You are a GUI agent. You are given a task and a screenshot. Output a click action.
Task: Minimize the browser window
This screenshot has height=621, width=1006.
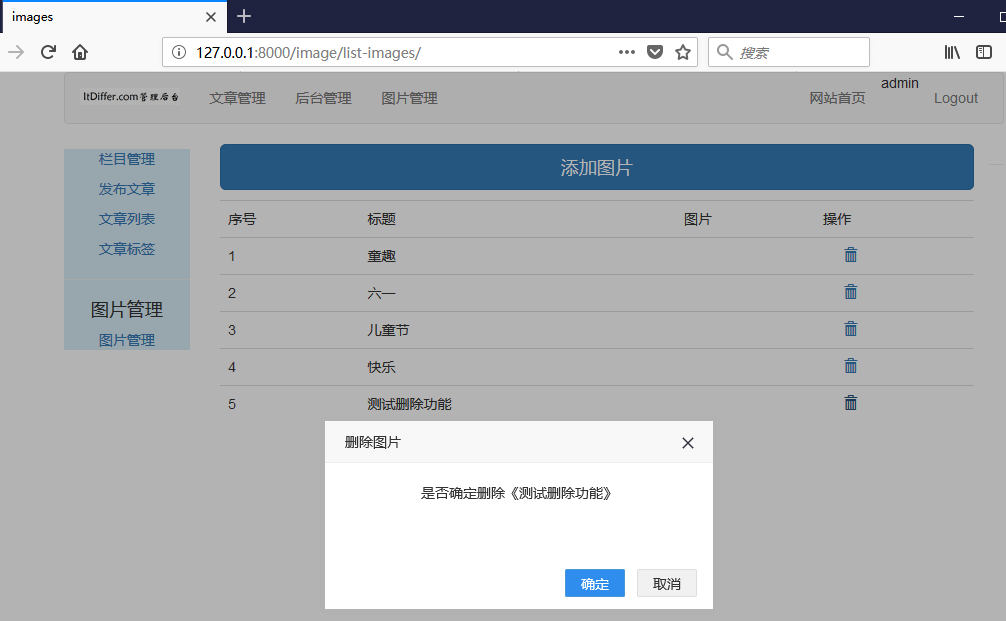tap(959, 17)
